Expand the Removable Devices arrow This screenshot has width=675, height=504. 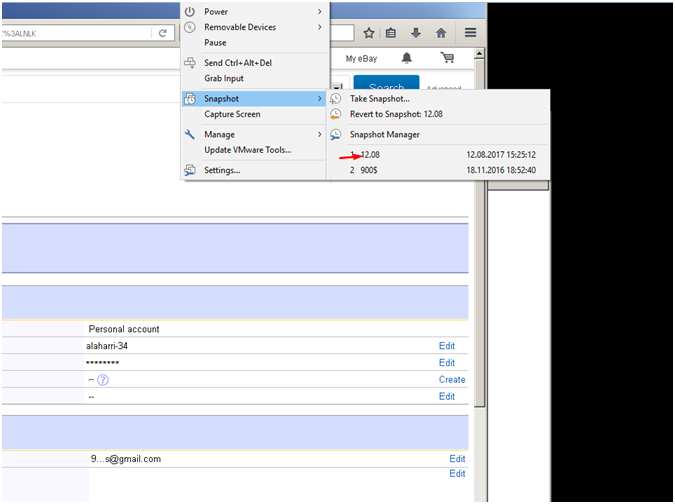click(x=319, y=27)
